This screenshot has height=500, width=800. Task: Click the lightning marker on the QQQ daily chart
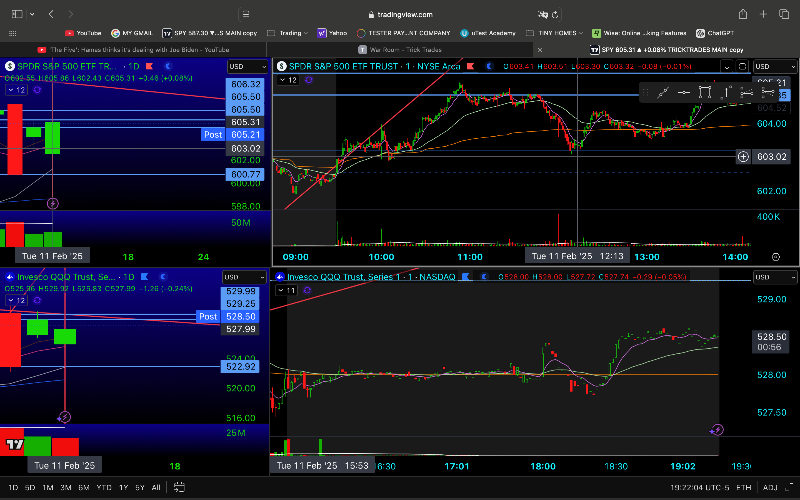coord(64,417)
